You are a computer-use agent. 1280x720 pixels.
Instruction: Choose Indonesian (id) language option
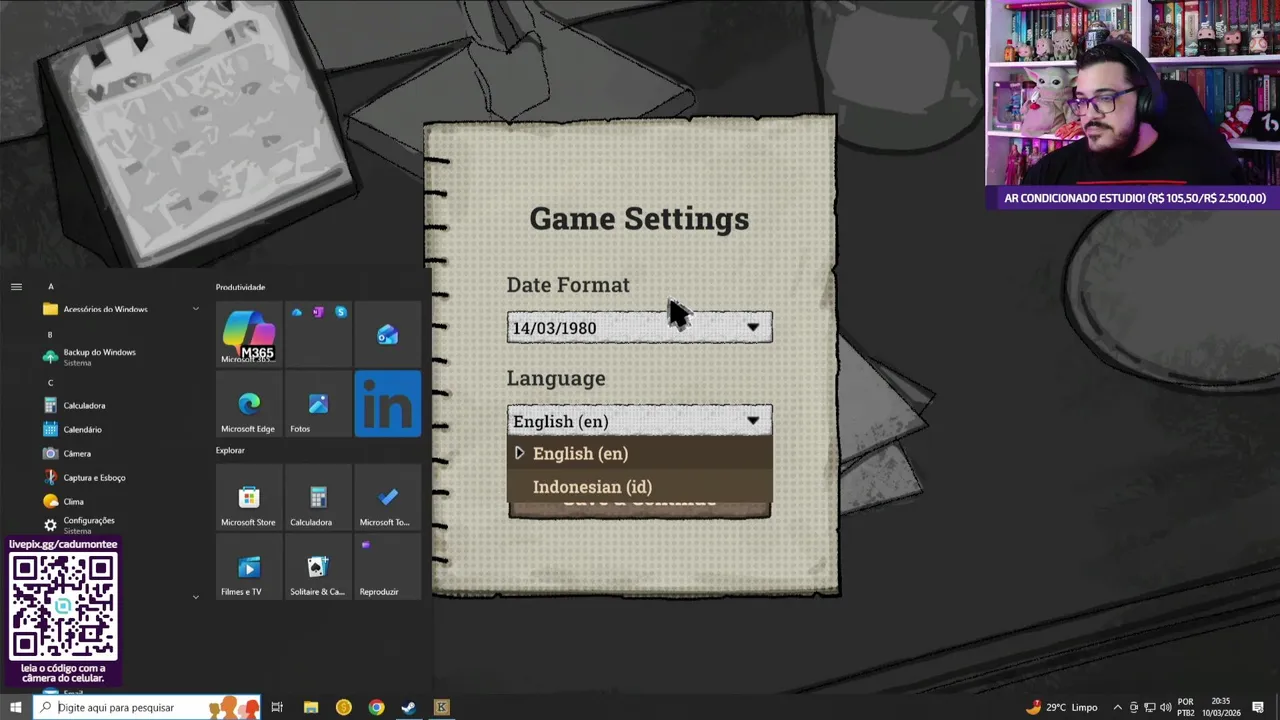[x=639, y=487]
